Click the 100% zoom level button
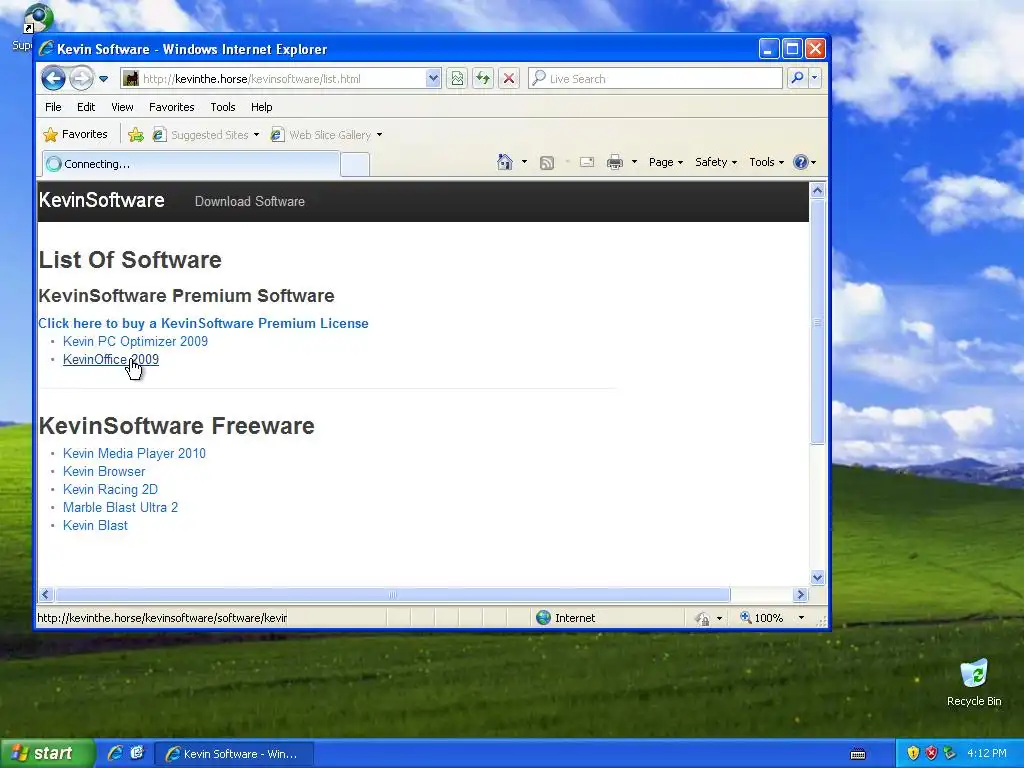The image size is (1024, 768). [x=761, y=618]
